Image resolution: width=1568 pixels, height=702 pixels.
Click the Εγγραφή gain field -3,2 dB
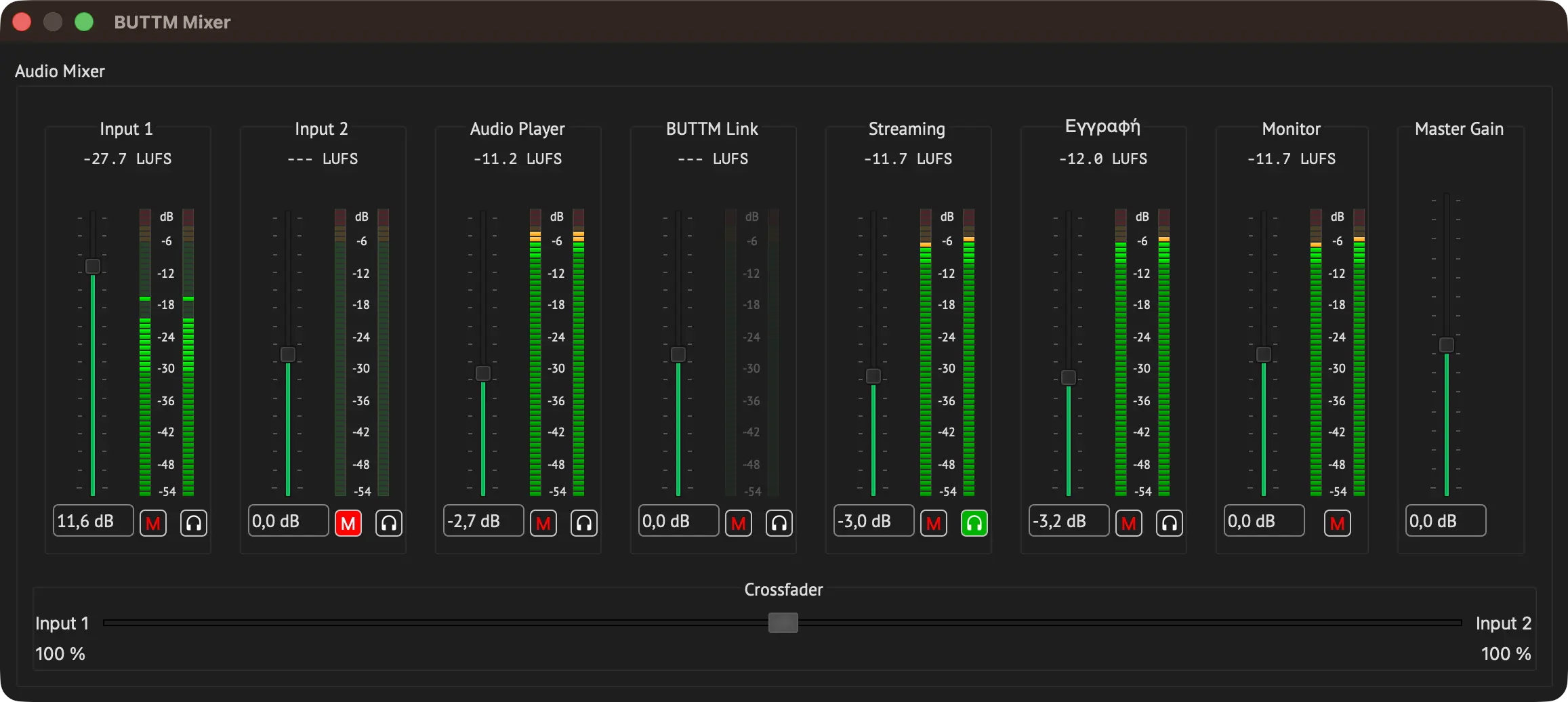tap(1069, 521)
